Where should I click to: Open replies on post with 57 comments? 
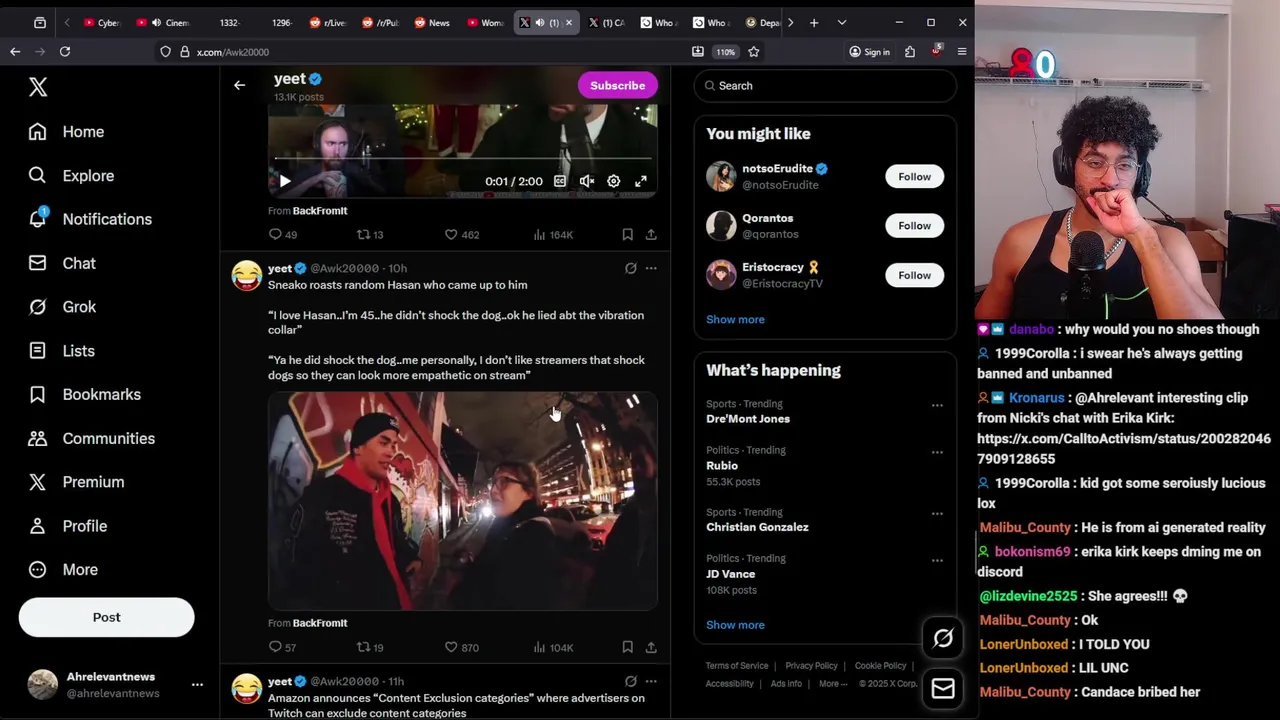(x=283, y=647)
